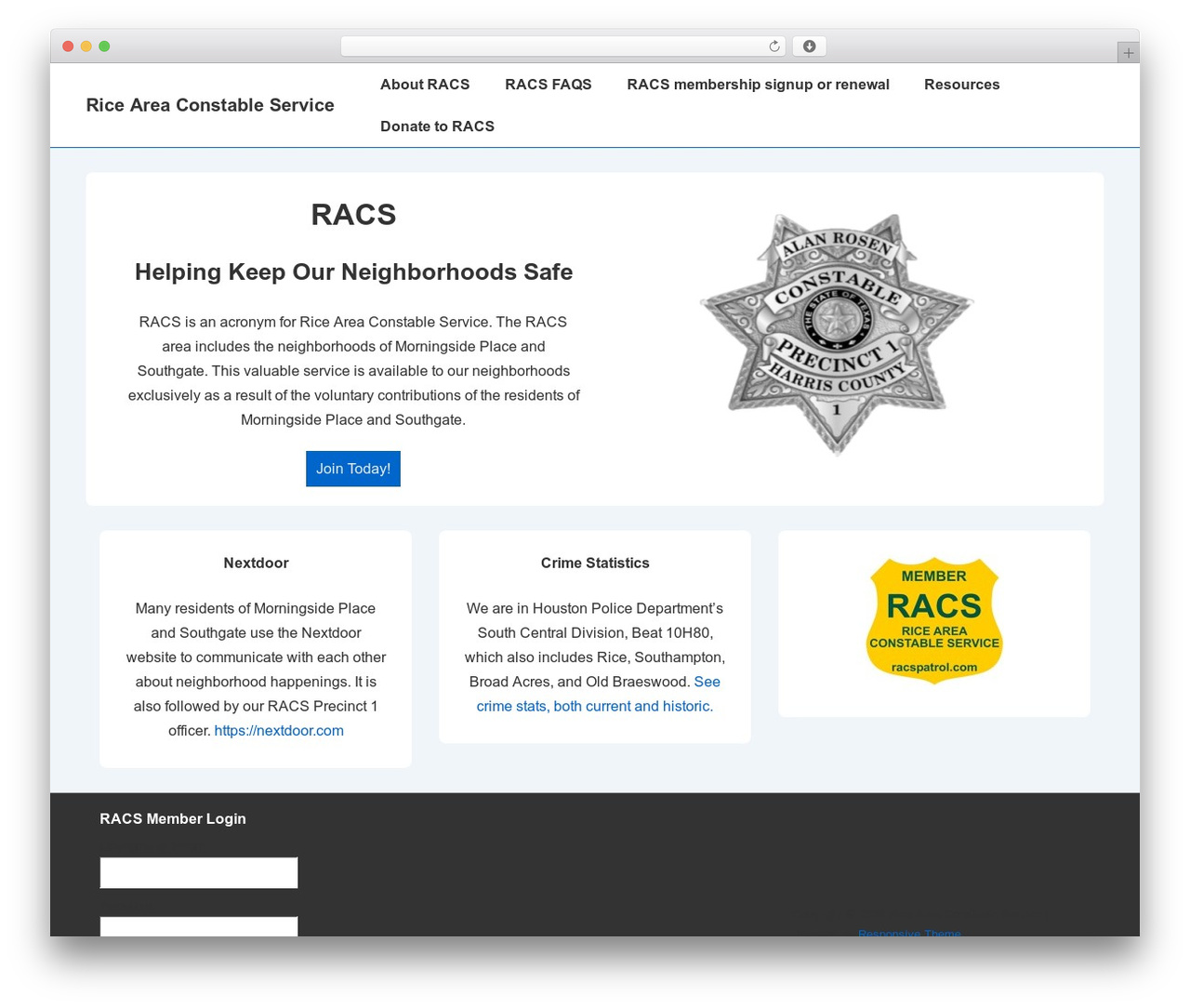
Task: Click the yellow minimize window button
Action: (x=86, y=46)
